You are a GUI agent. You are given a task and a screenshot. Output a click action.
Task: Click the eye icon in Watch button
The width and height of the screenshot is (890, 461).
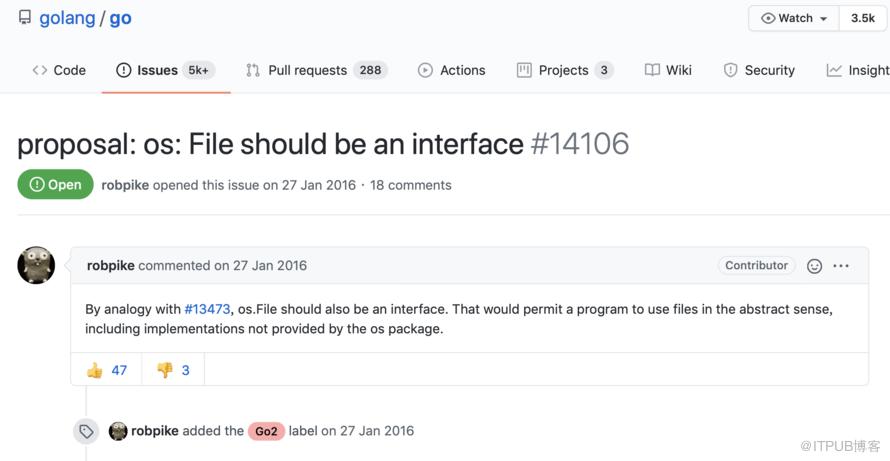[x=768, y=18]
